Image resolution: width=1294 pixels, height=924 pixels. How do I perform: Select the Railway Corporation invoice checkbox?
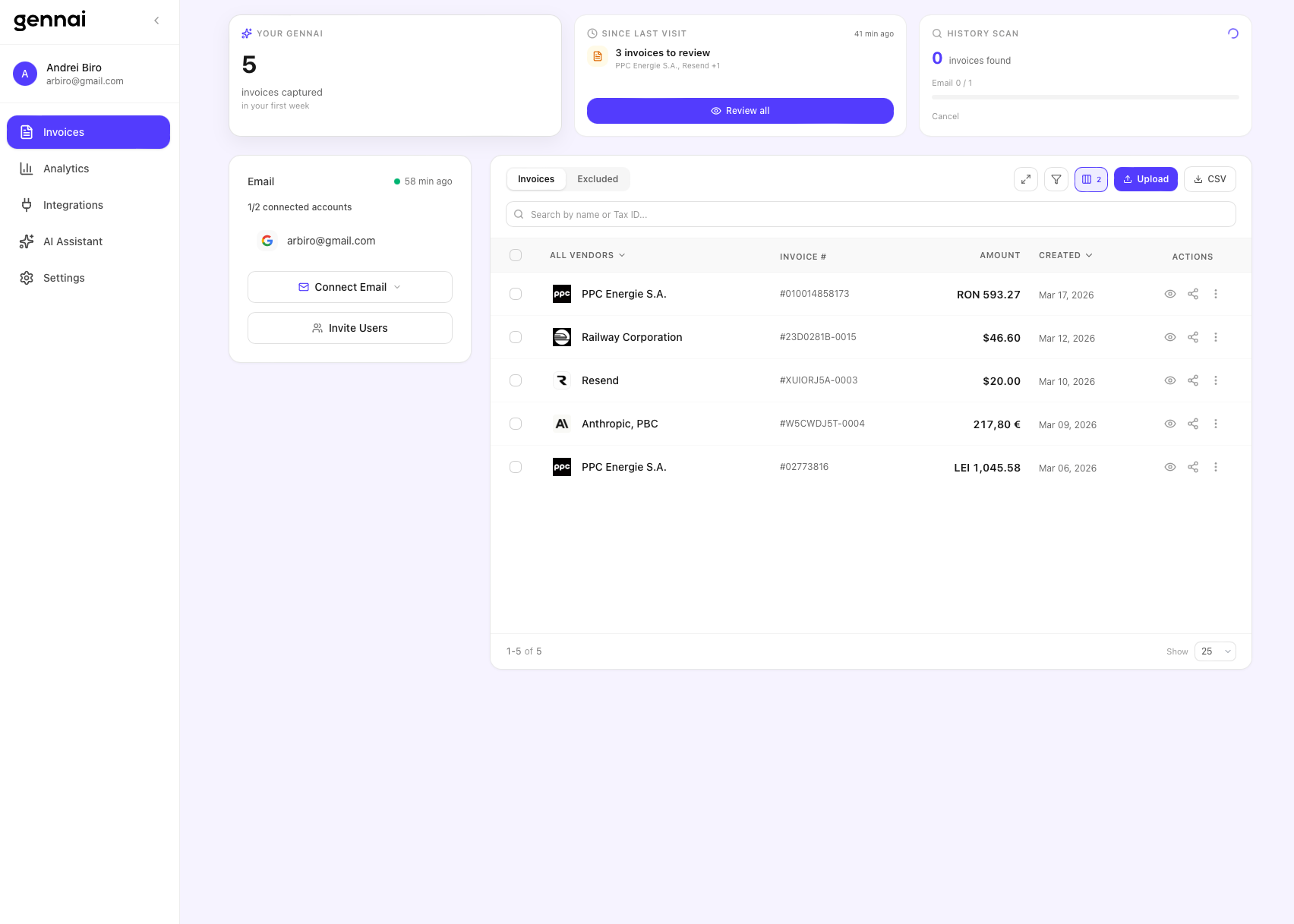point(516,337)
